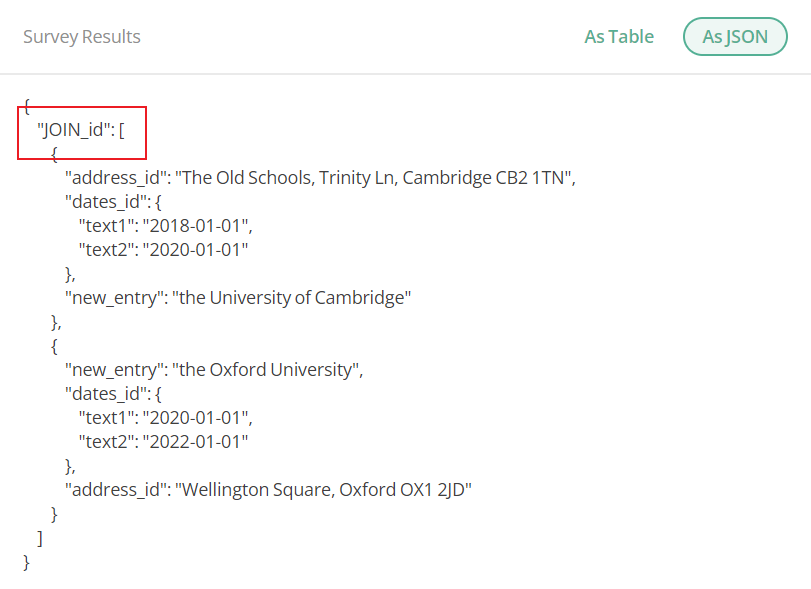Click the closing bracket of JOIN_id array
The image size is (811, 589).
(41, 537)
